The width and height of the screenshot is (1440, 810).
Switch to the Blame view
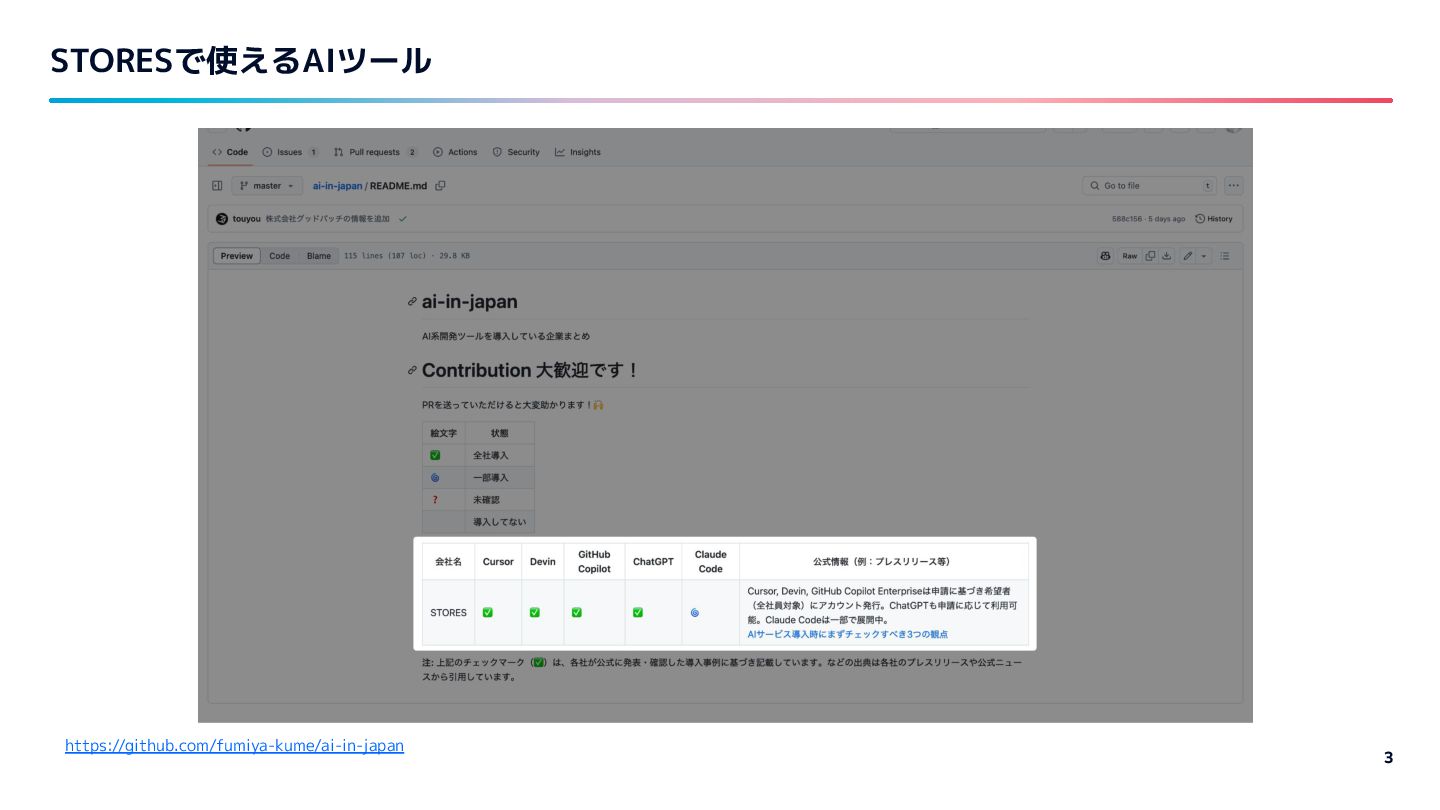[319, 256]
